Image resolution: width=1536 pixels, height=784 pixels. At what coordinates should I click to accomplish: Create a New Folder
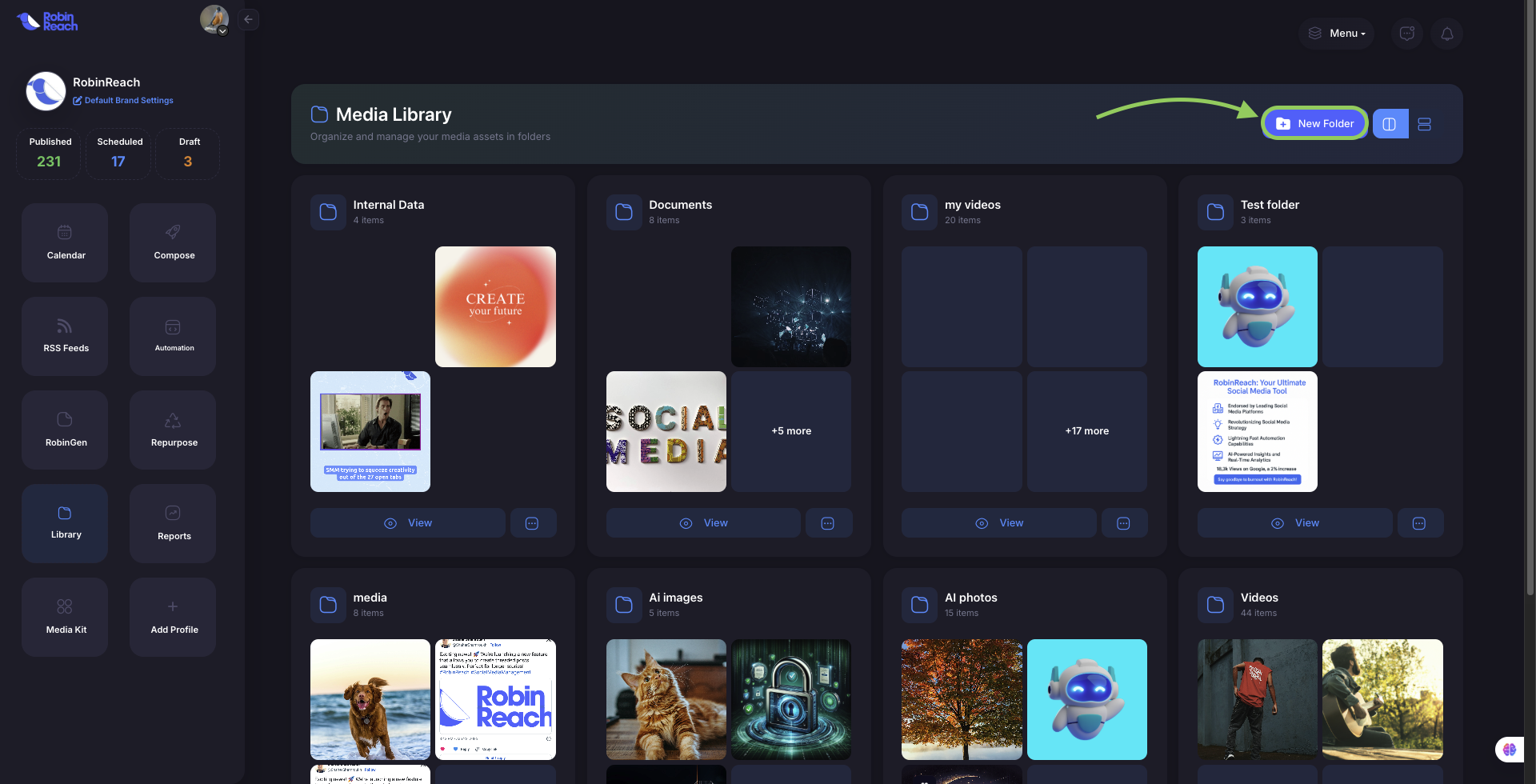(x=1314, y=123)
